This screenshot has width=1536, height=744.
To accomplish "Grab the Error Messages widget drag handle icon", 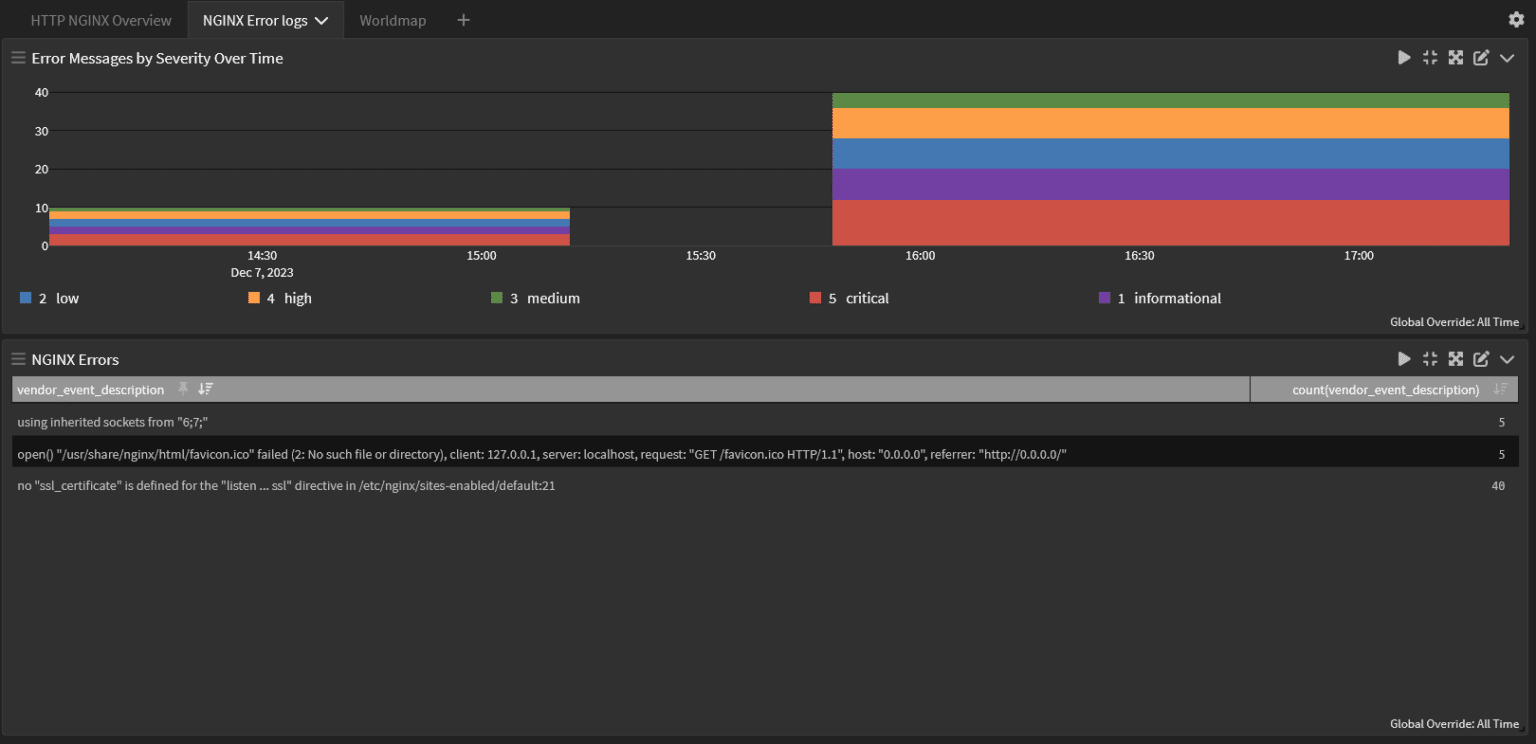I will point(18,58).
